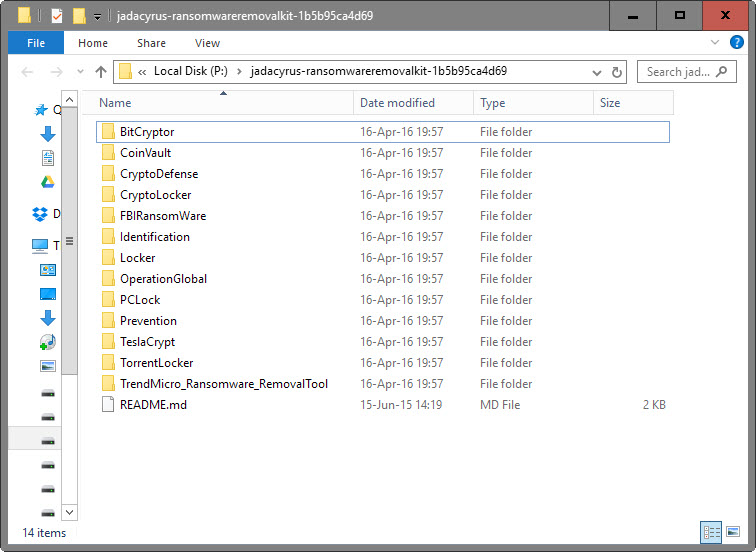Open Documents icon in navigation pane
Screen dimensions: 756x552
pos(48,158)
